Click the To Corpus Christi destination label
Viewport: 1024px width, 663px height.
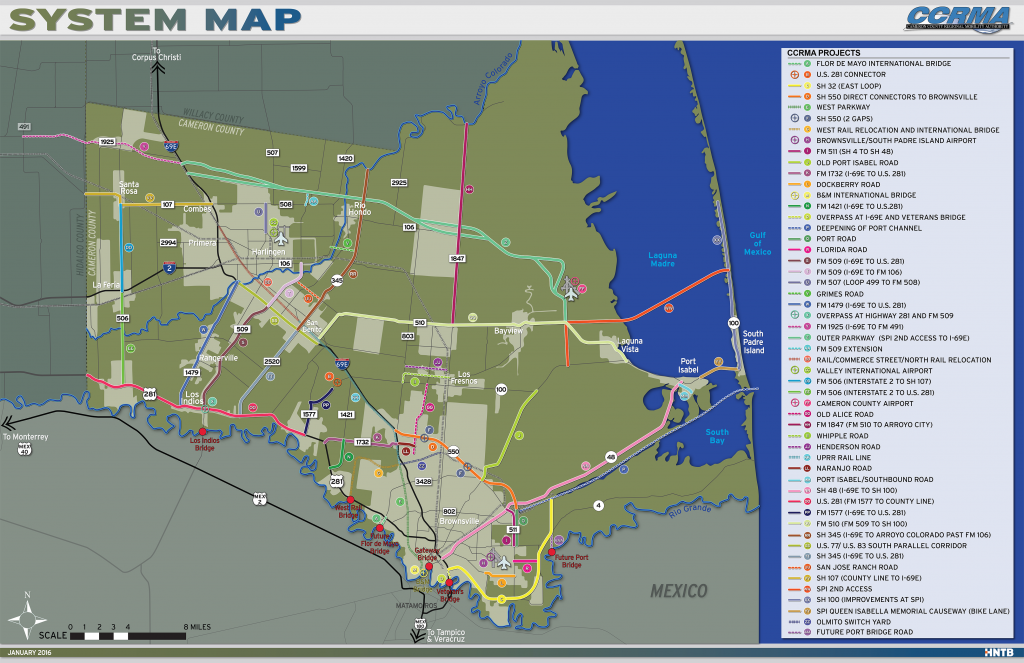[157, 52]
